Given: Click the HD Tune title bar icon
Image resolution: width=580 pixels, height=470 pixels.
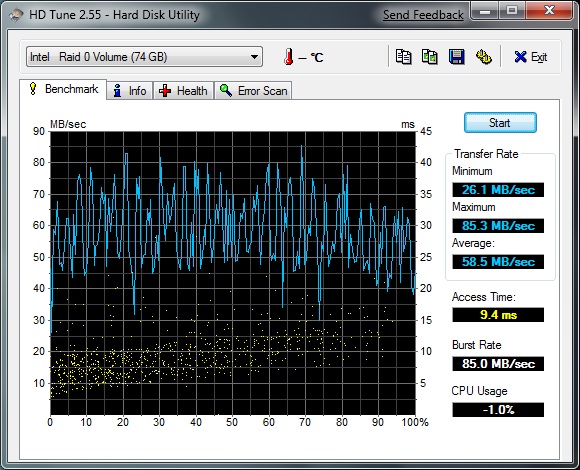Looking at the screenshot, I should (x=16, y=15).
